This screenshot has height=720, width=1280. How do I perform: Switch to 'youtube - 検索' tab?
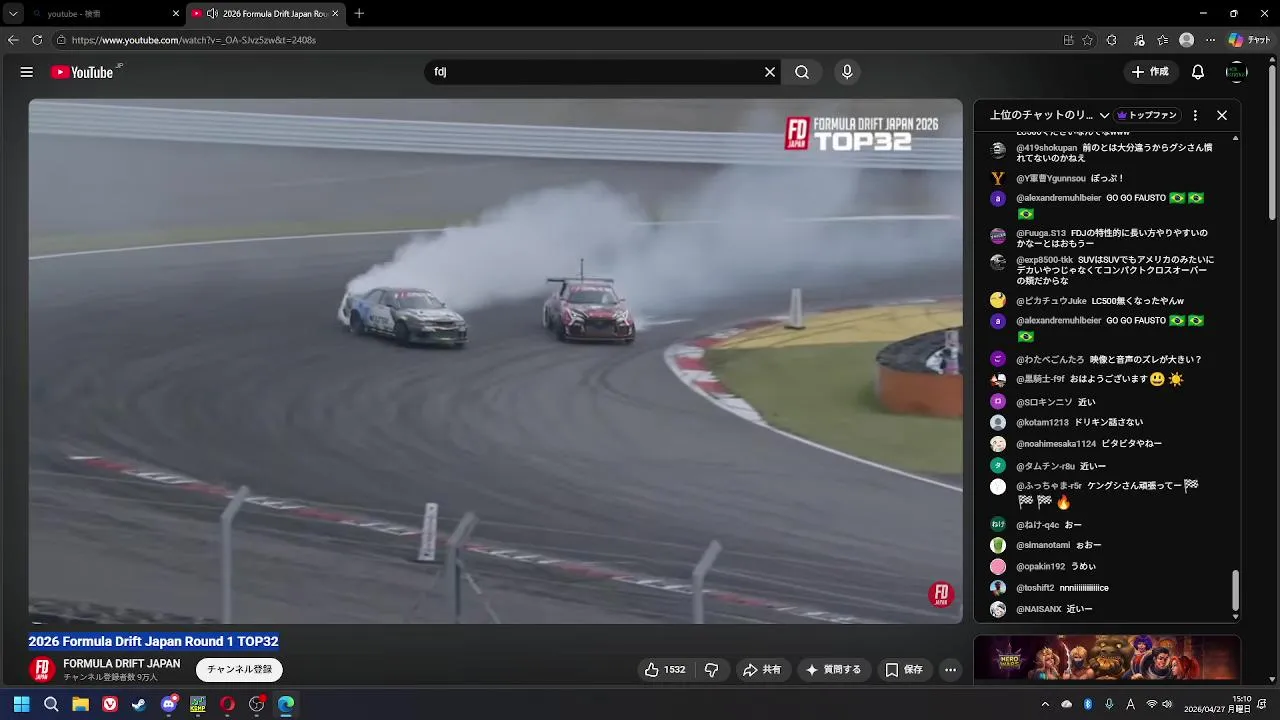point(105,14)
